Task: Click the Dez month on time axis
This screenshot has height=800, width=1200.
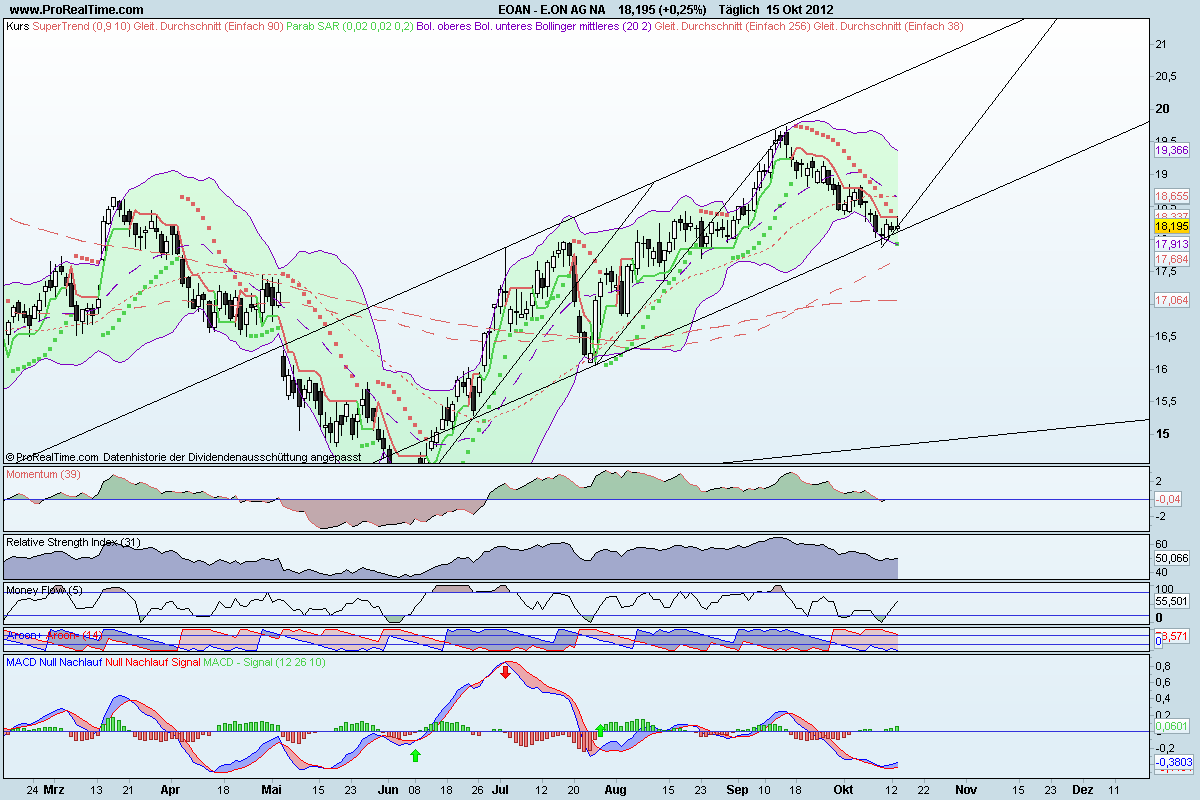Action: coord(1082,789)
